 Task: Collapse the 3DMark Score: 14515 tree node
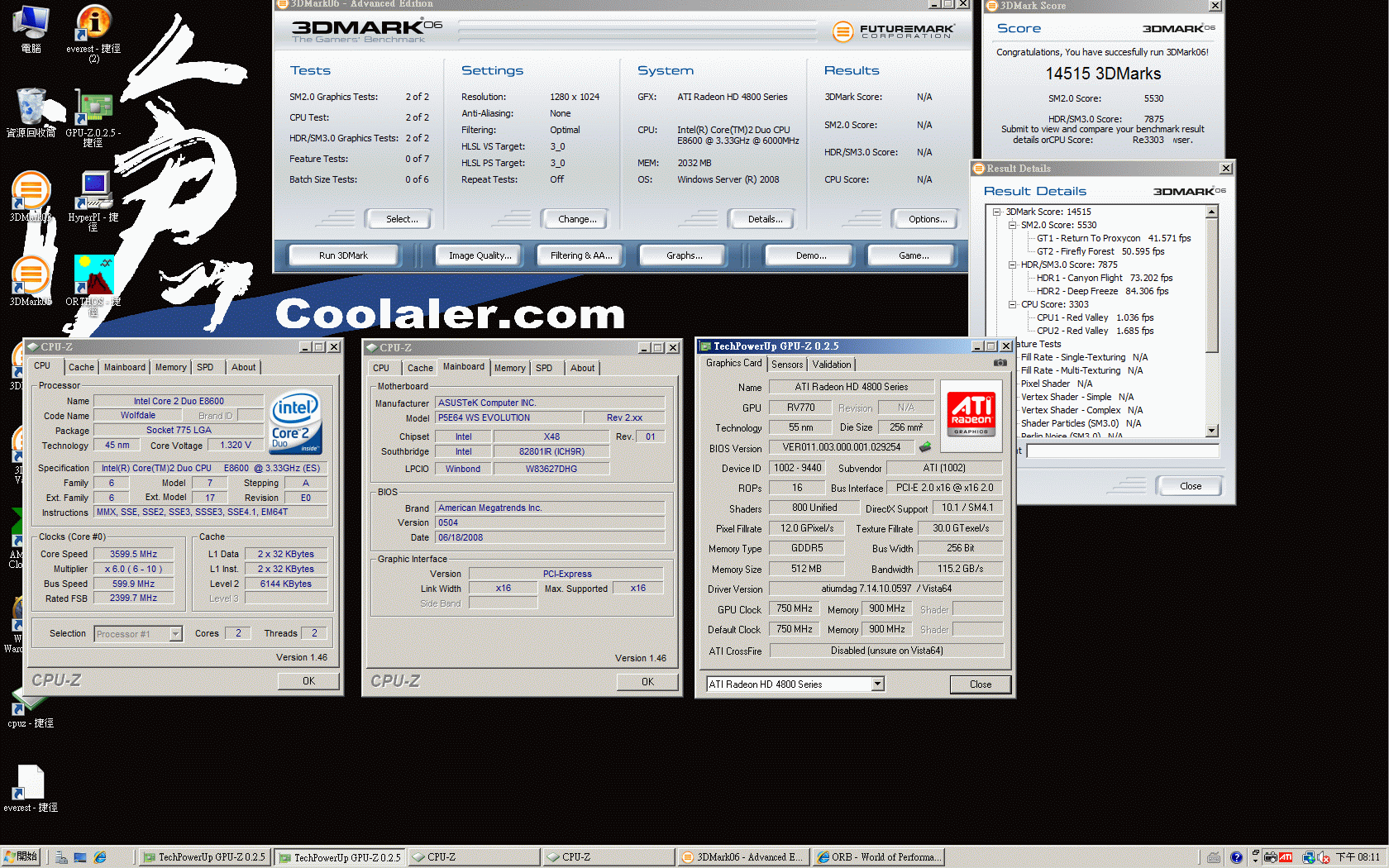[x=997, y=212]
